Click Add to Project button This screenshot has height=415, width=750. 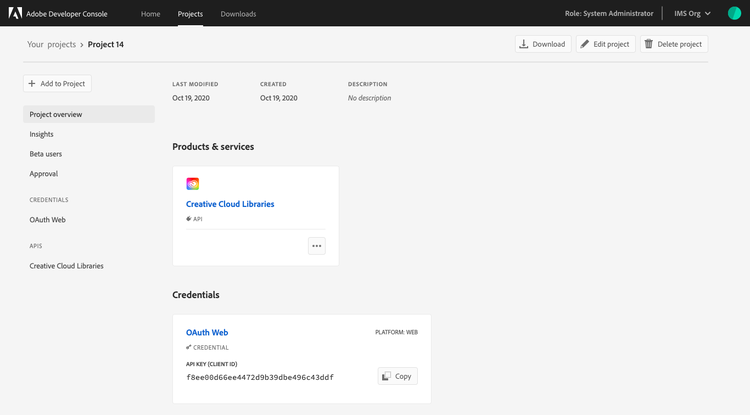pos(57,84)
